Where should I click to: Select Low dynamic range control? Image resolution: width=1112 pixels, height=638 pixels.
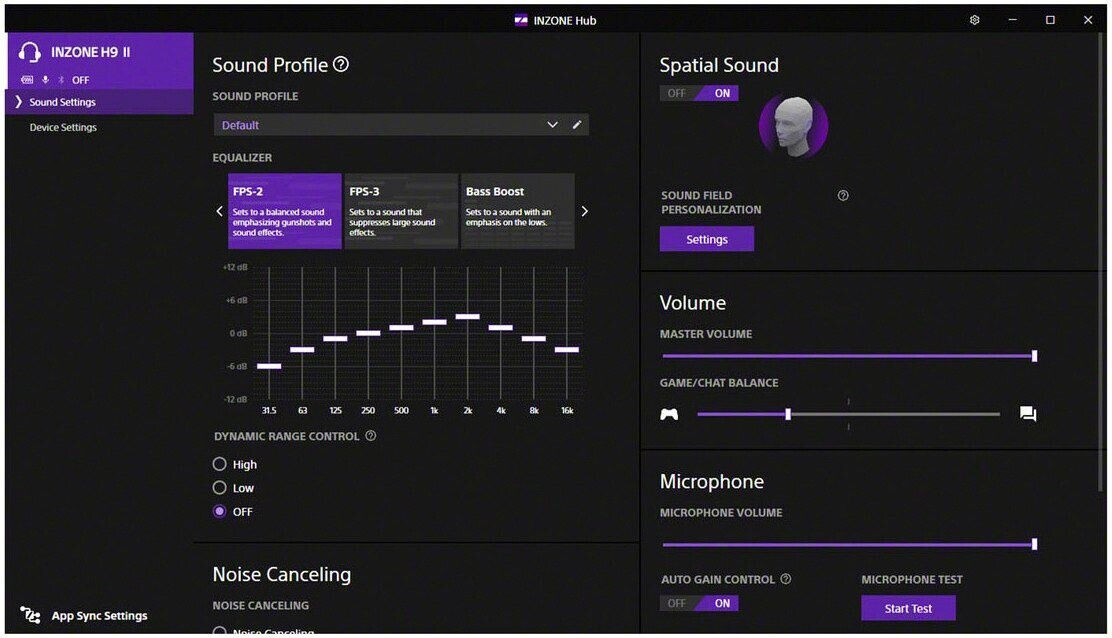click(x=220, y=488)
